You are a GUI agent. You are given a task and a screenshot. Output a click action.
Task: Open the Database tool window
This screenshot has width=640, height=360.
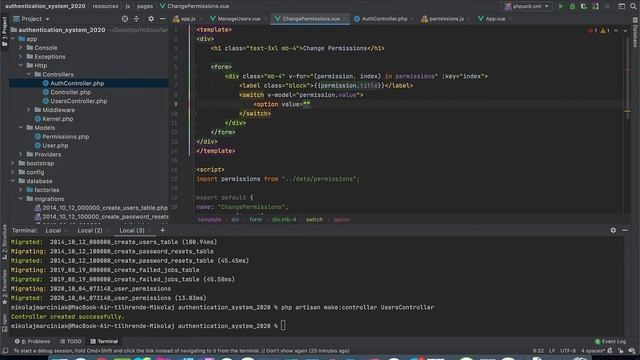[x=635, y=33]
